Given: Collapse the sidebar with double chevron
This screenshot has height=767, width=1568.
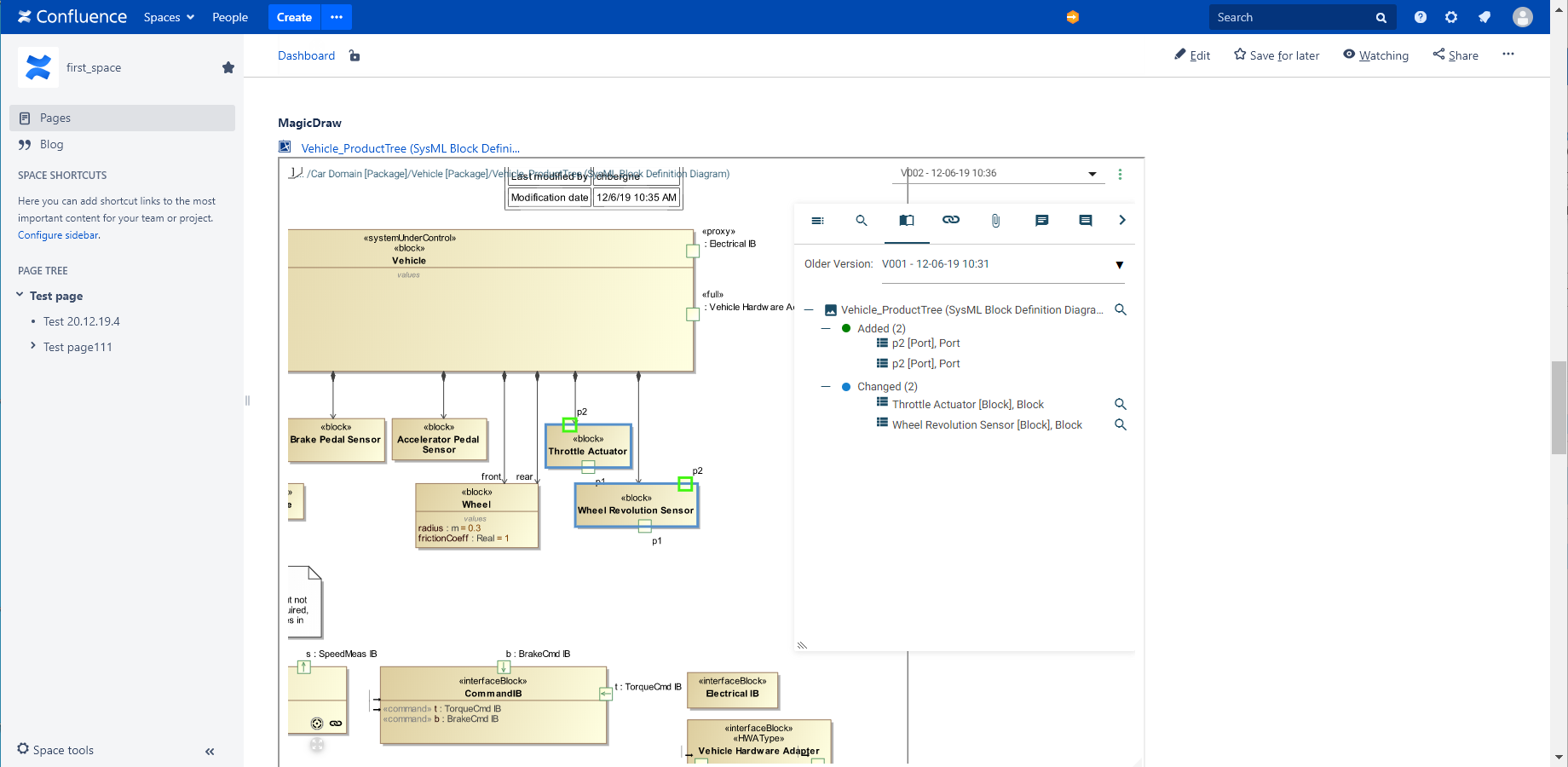Looking at the screenshot, I should (210, 751).
